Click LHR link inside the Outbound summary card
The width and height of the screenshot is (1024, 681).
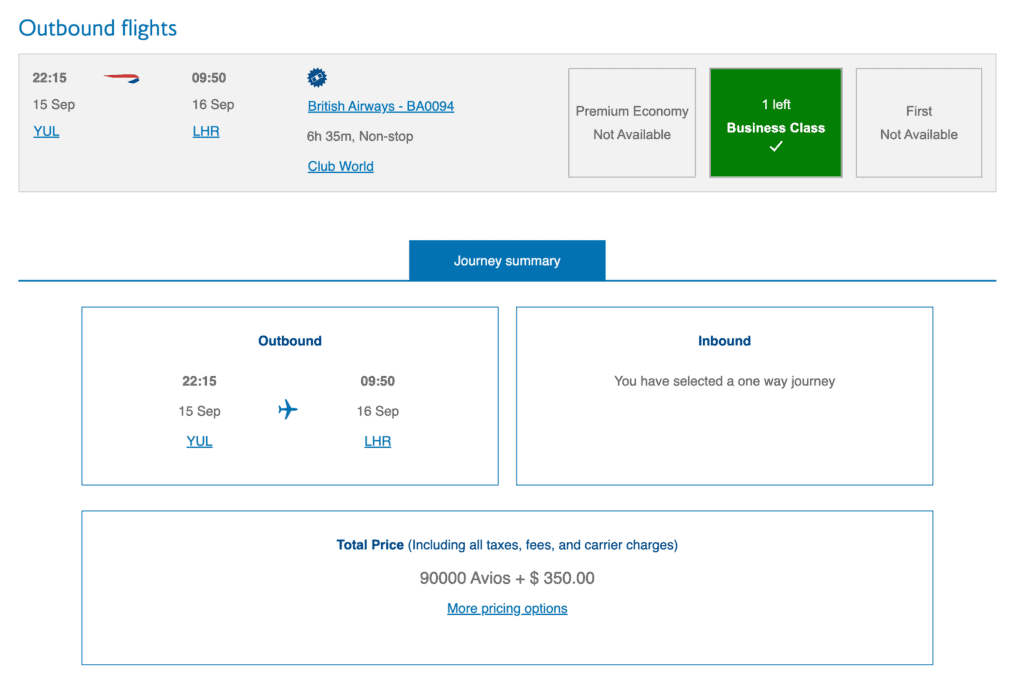[377, 441]
